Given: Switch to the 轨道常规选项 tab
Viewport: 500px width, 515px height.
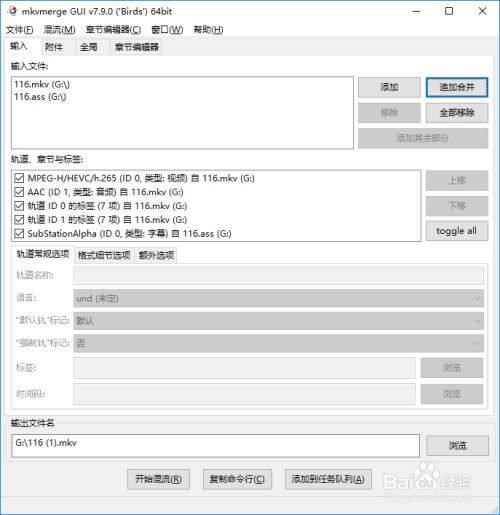Looking at the screenshot, I should 43,254.
